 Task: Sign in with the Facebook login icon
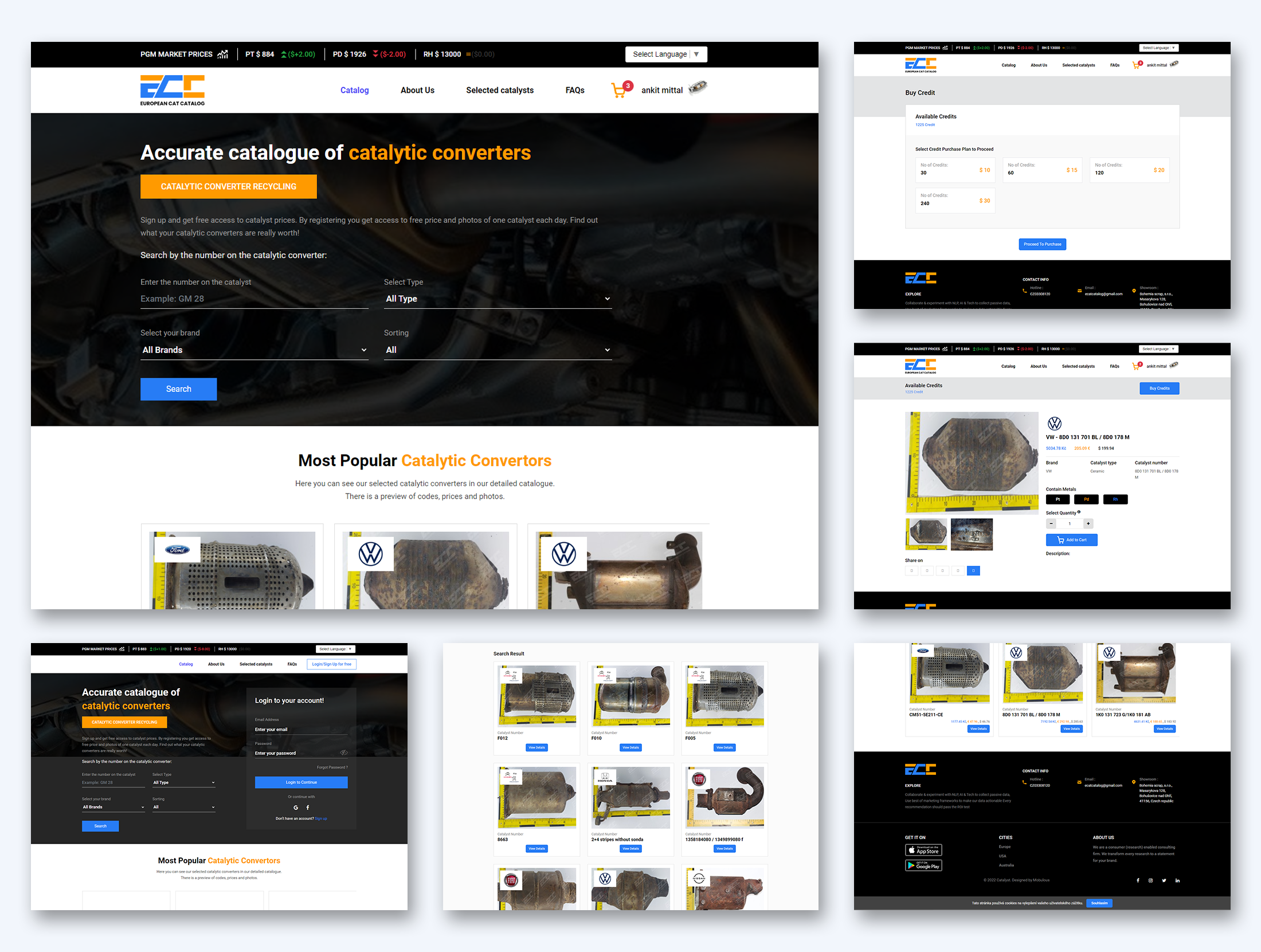click(308, 807)
